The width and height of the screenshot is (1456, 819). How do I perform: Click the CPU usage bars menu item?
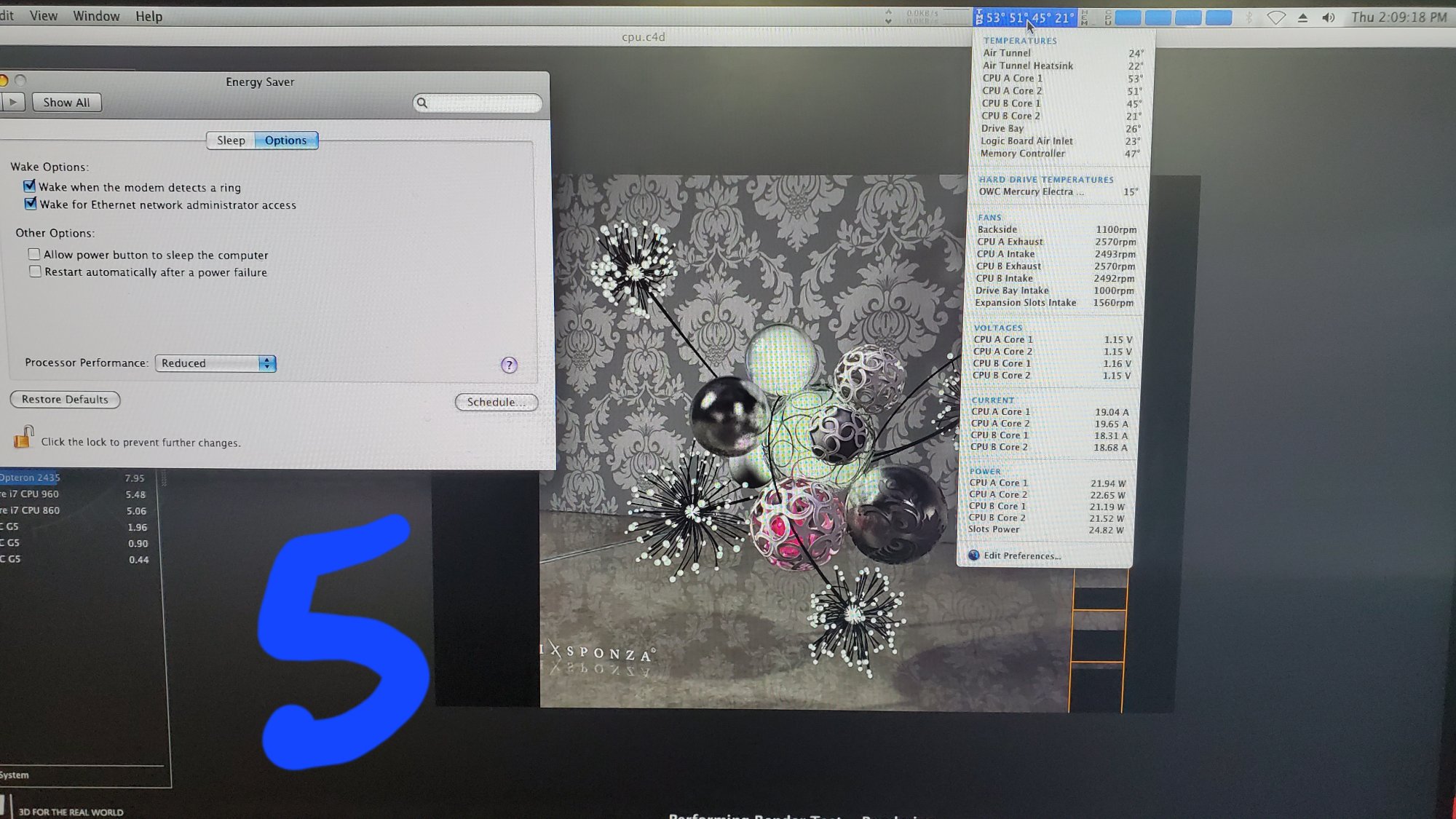1172,17
